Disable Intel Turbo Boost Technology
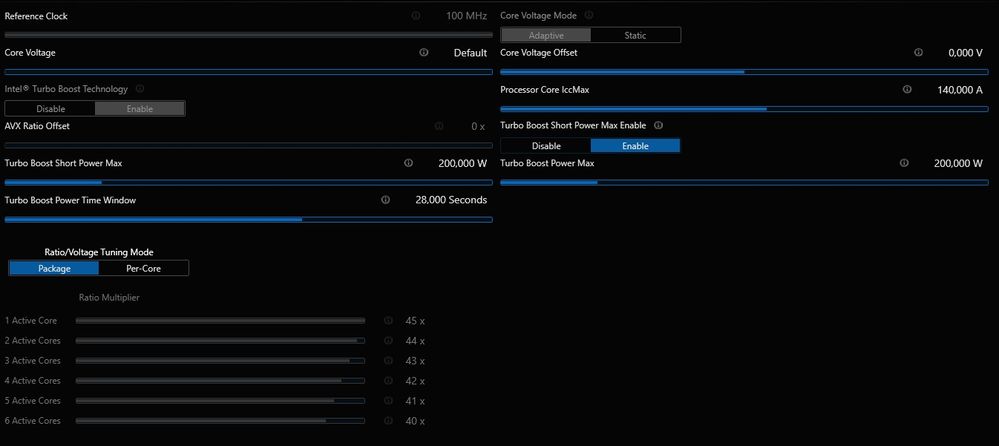 click(x=50, y=108)
